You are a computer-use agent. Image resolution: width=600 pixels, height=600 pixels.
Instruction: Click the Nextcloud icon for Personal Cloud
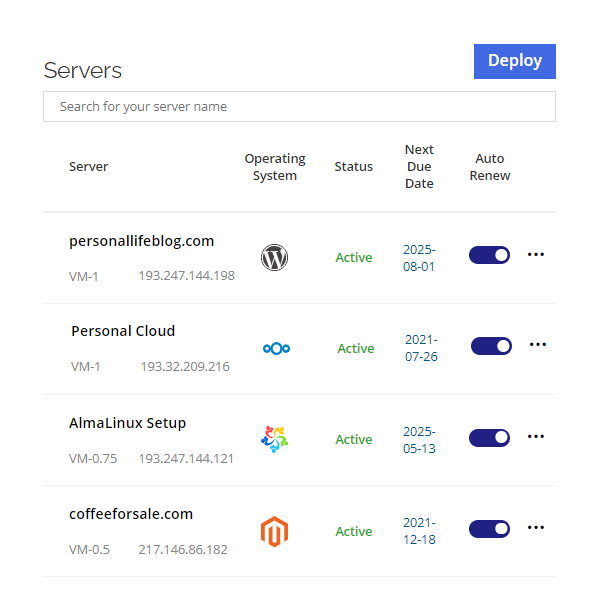click(x=276, y=349)
